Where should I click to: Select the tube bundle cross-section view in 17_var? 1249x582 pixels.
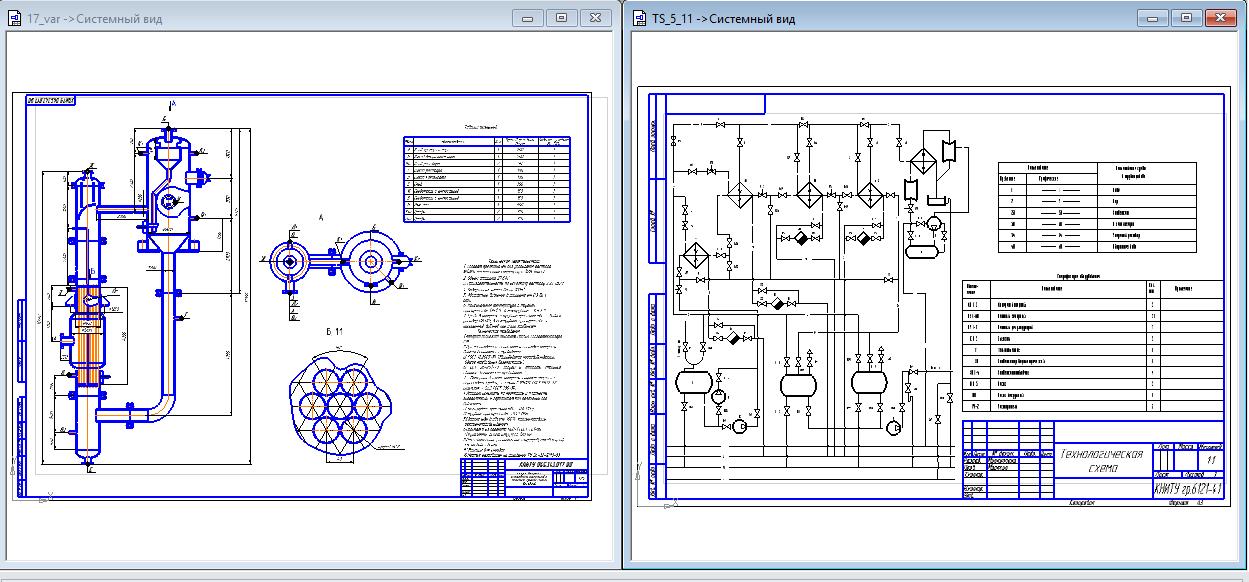340,404
